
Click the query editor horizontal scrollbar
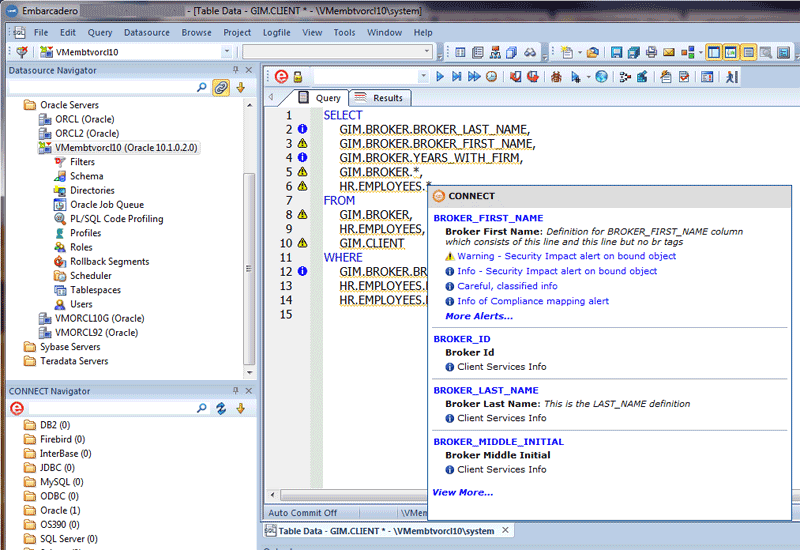click(x=353, y=495)
